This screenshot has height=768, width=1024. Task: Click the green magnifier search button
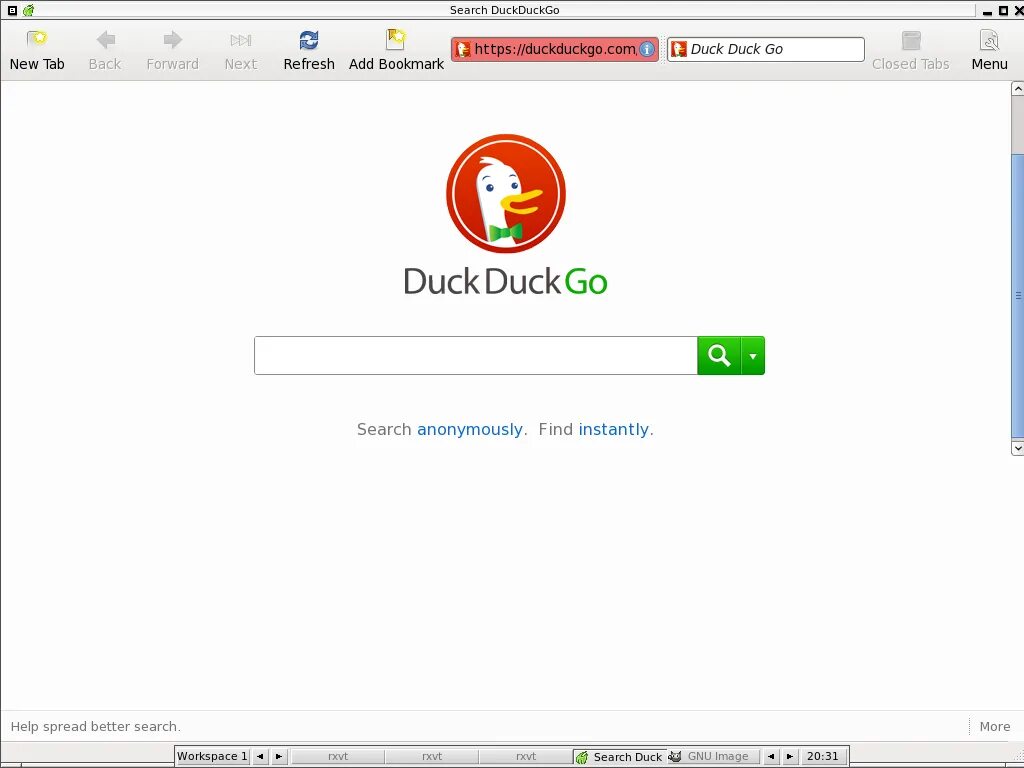point(719,355)
